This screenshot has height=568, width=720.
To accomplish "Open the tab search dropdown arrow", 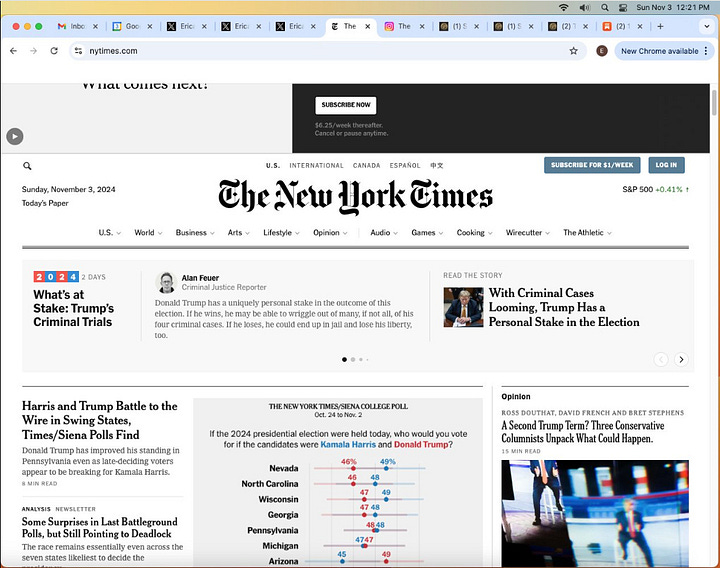I will [x=707, y=26].
